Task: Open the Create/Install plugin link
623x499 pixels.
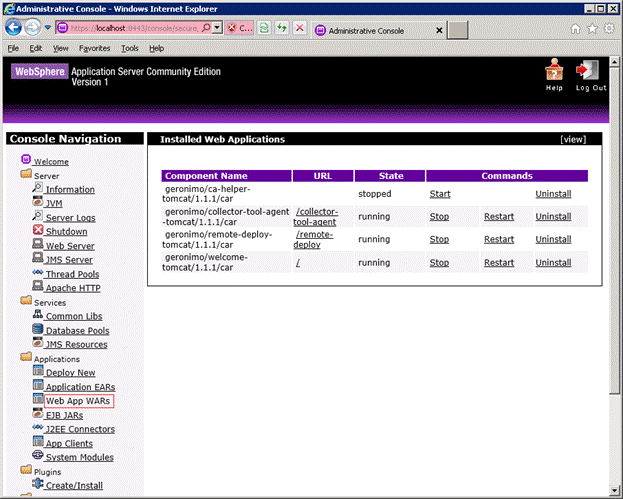Action: click(x=74, y=485)
